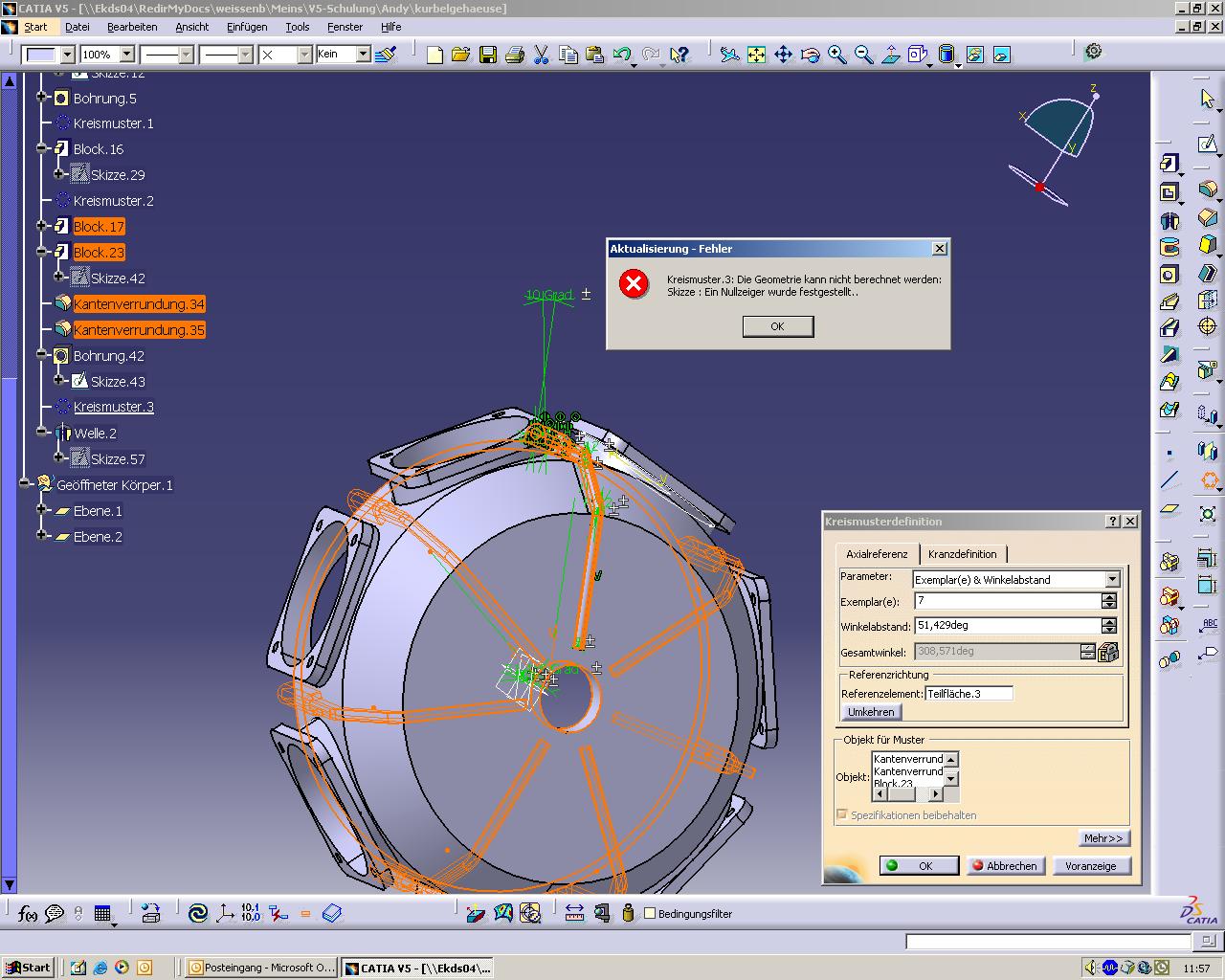Screen dimensions: 1225x980
Task: Collapse the Geöffneter Körper.1 tree node
Action: click(25, 484)
